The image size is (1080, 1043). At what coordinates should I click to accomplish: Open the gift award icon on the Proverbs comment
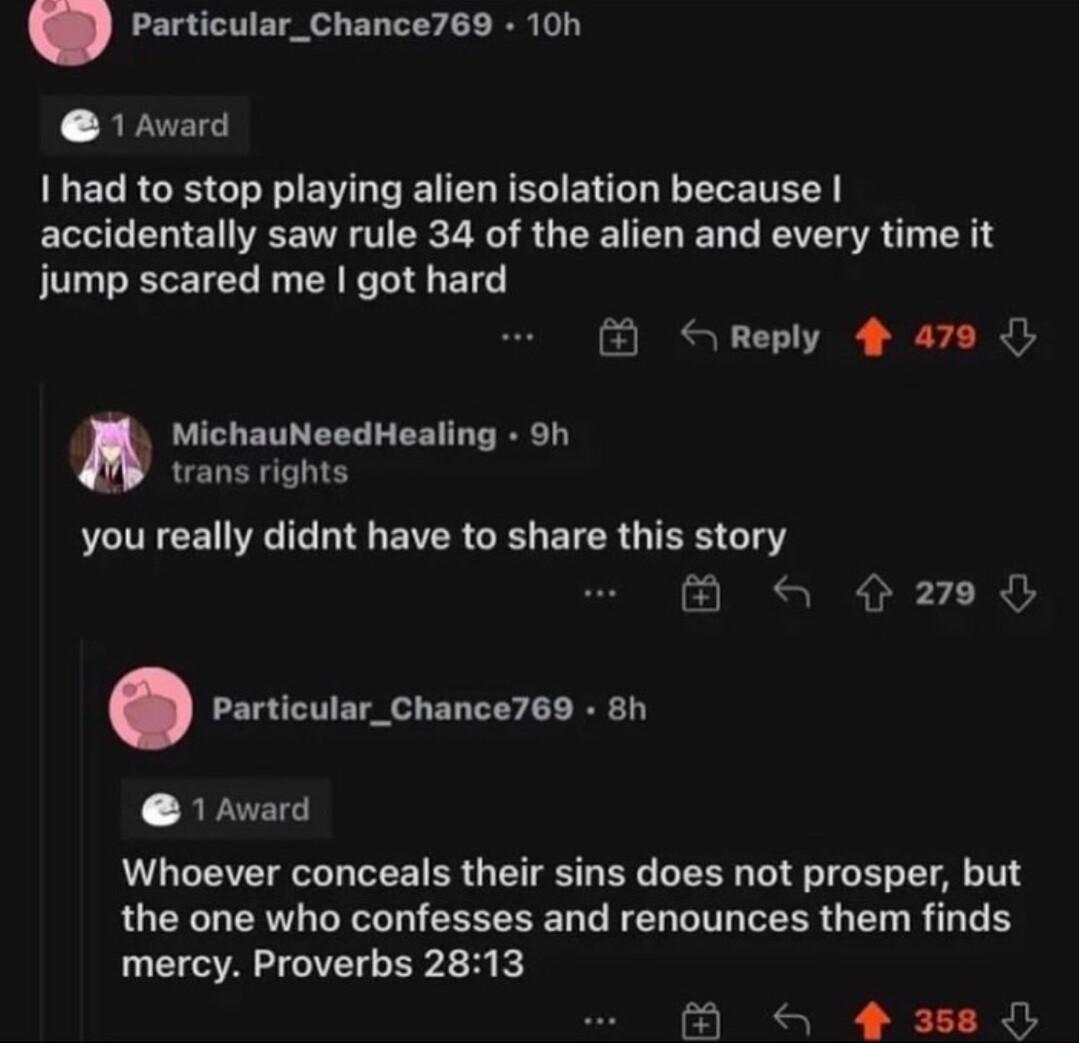tap(700, 1017)
